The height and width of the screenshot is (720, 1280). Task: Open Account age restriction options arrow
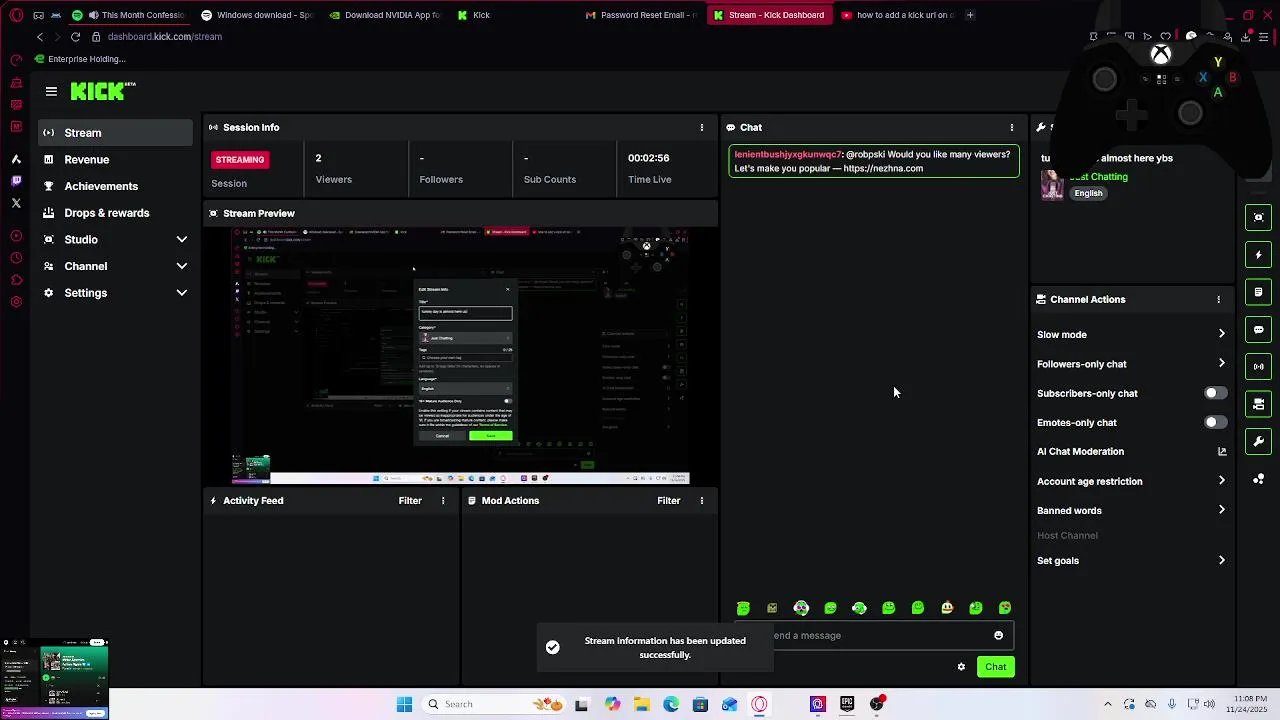coord(1222,481)
